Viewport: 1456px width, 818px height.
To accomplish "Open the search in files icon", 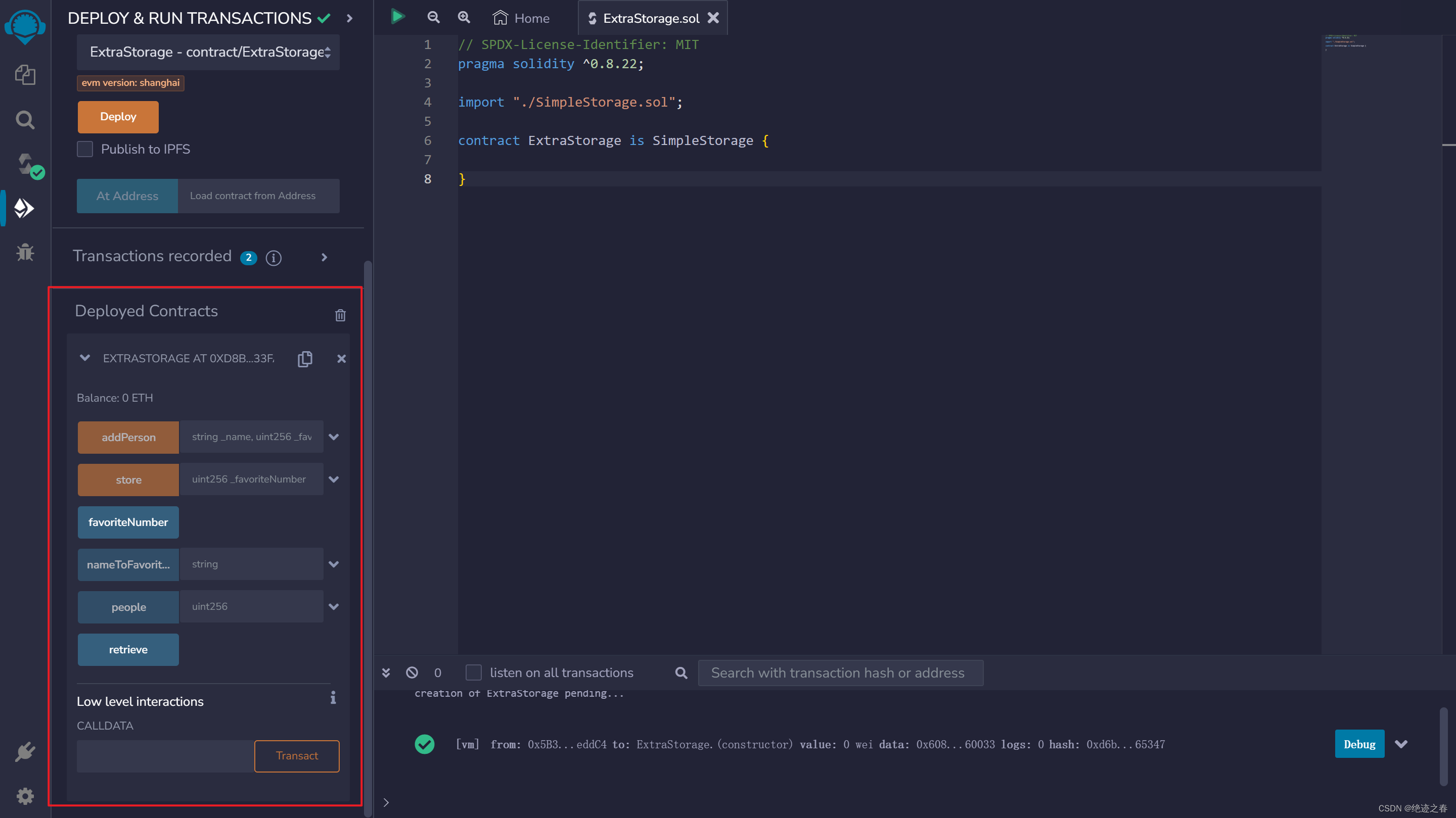I will click(x=25, y=119).
